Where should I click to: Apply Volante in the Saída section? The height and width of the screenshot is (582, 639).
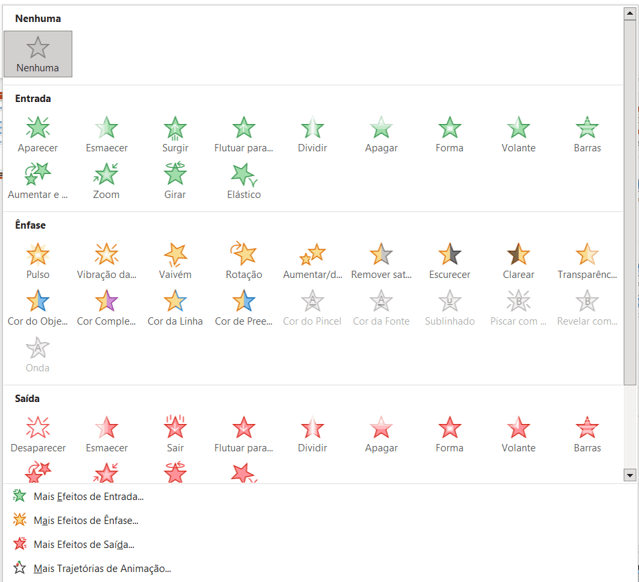pos(518,434)
